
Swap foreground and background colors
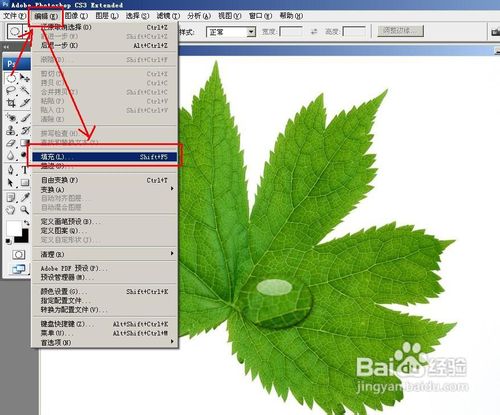26,223
